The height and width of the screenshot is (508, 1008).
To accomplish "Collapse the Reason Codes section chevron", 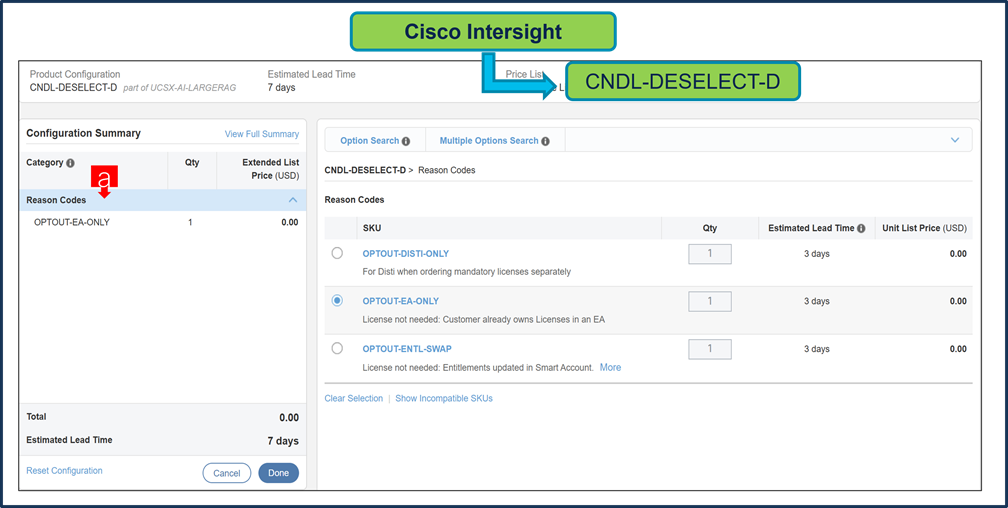I will tap(293, 200).
